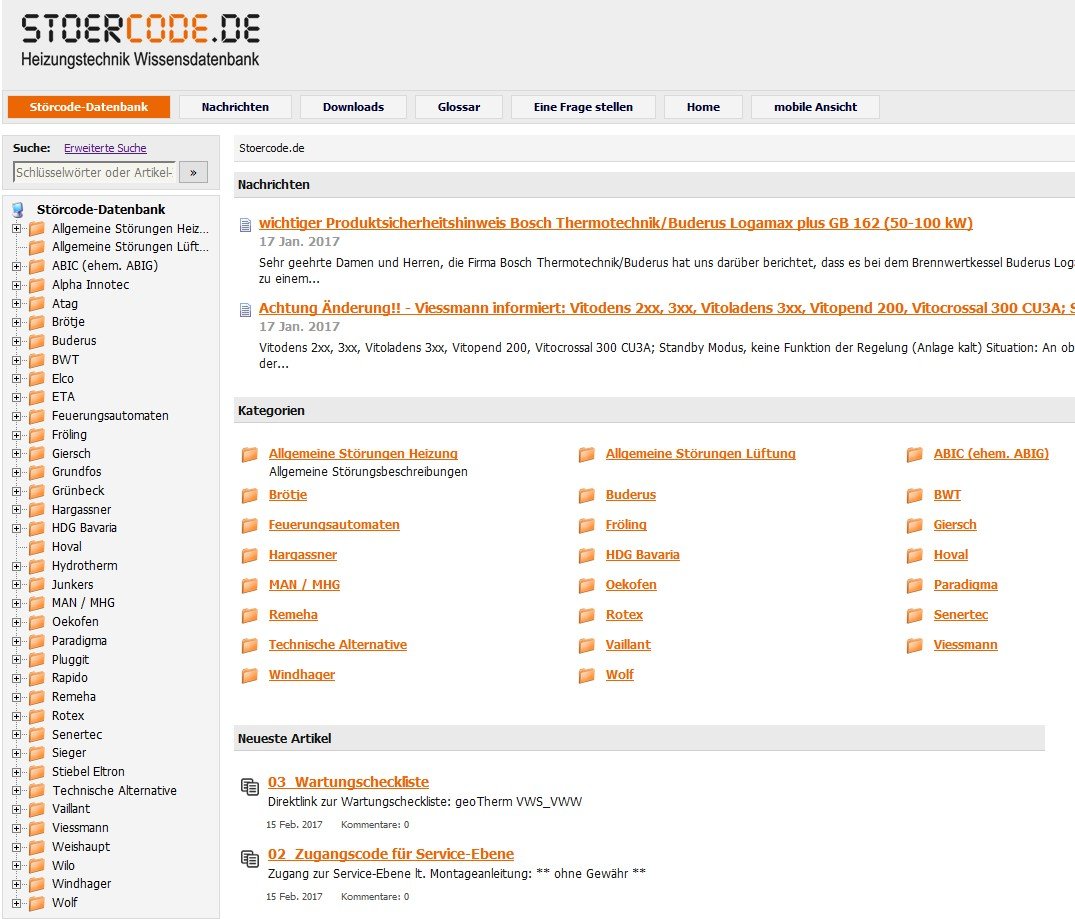Click folder icon beside Brötje category link
The height and width of the screenshot is (919, 1075).
(x=250, y=495)
